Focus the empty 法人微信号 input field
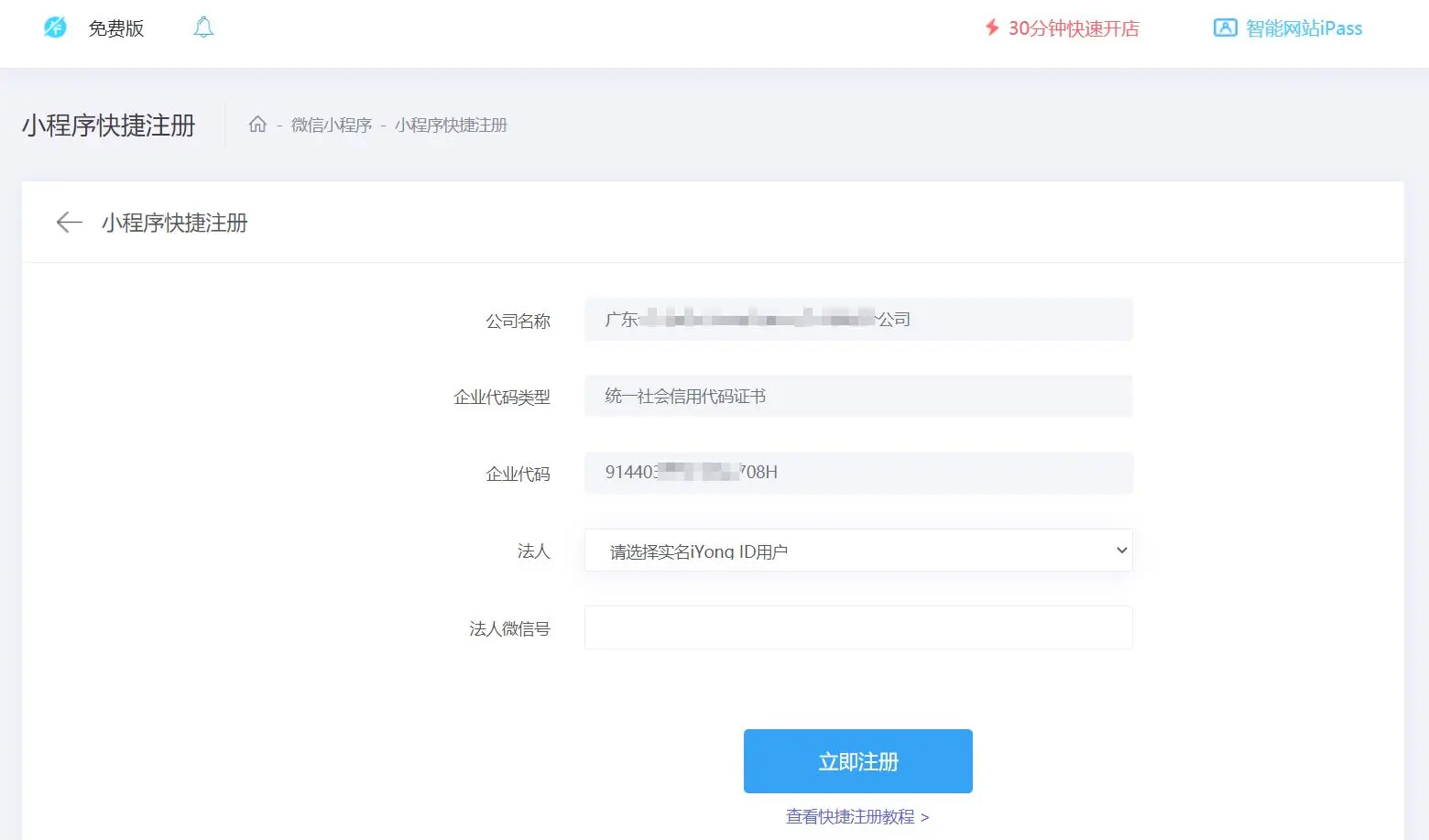Image resolution: width=1429 pixels, height=840 pixels. pos(857,627)
